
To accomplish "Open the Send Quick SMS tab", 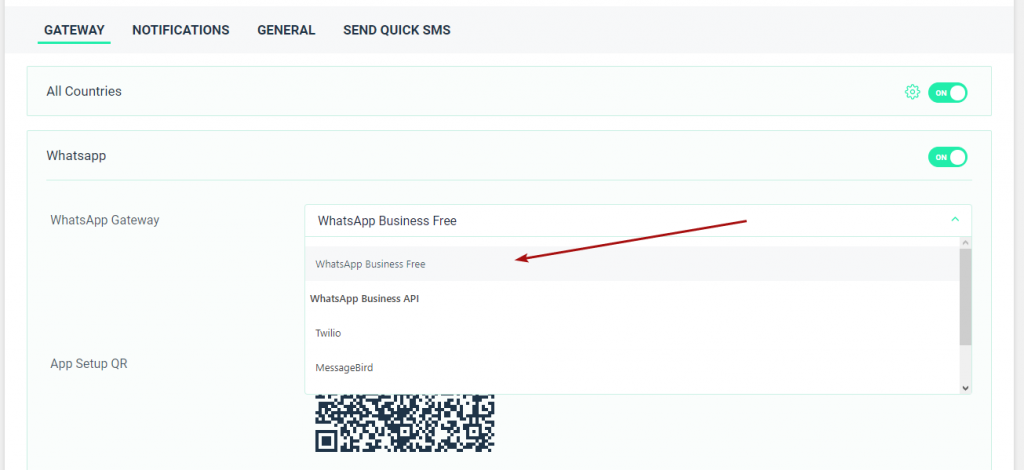I will coord(397,30).
